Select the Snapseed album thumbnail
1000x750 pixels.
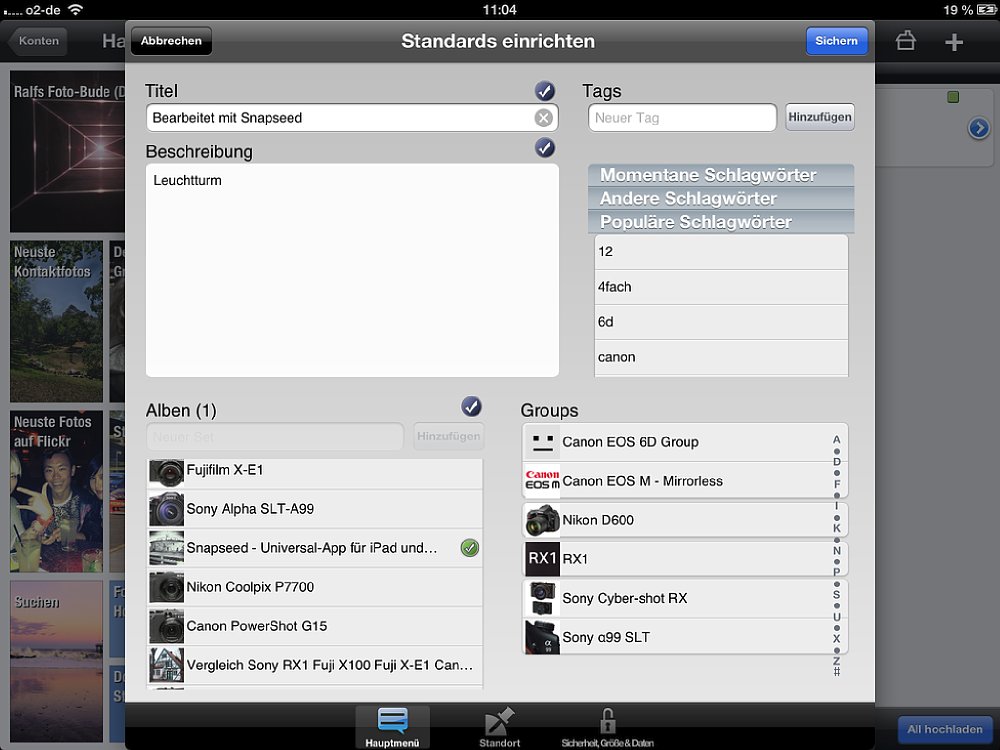click(166, 548)
